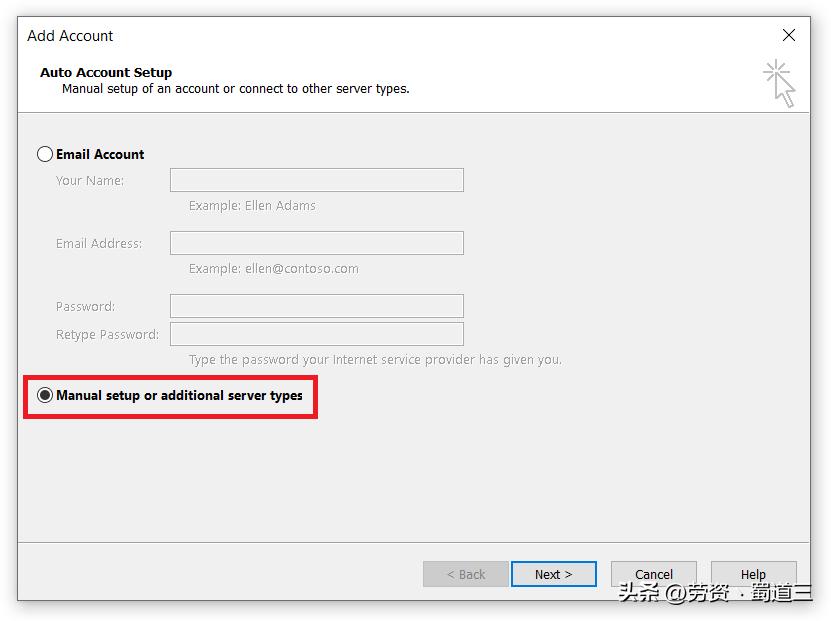
Task: Click the Retype Password label
Action: click(108, 335)
